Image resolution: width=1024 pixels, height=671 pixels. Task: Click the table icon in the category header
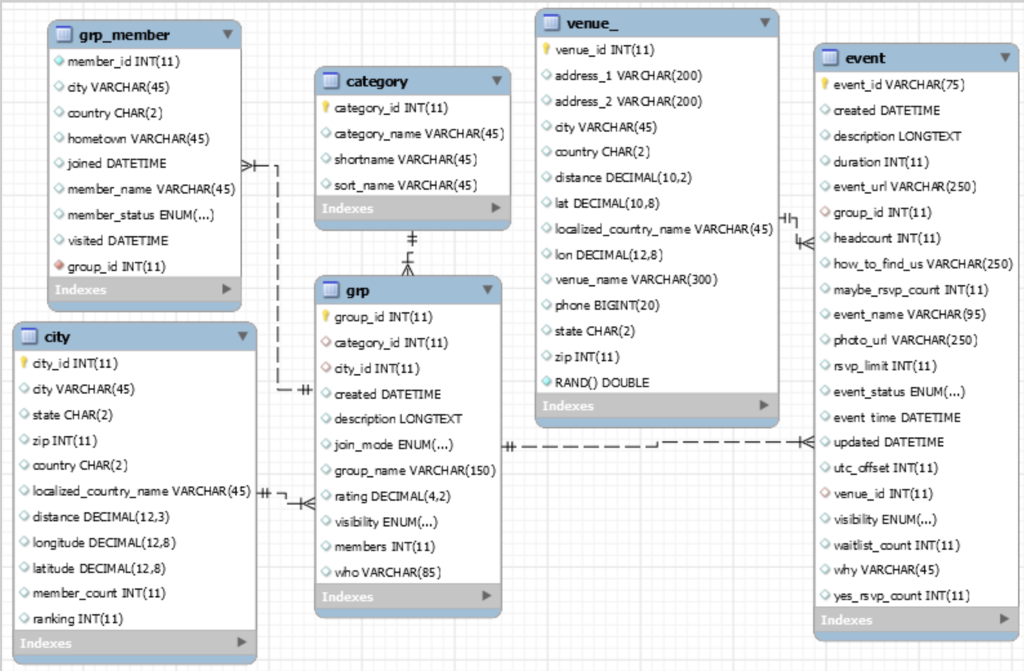click(x=330, y=81)
